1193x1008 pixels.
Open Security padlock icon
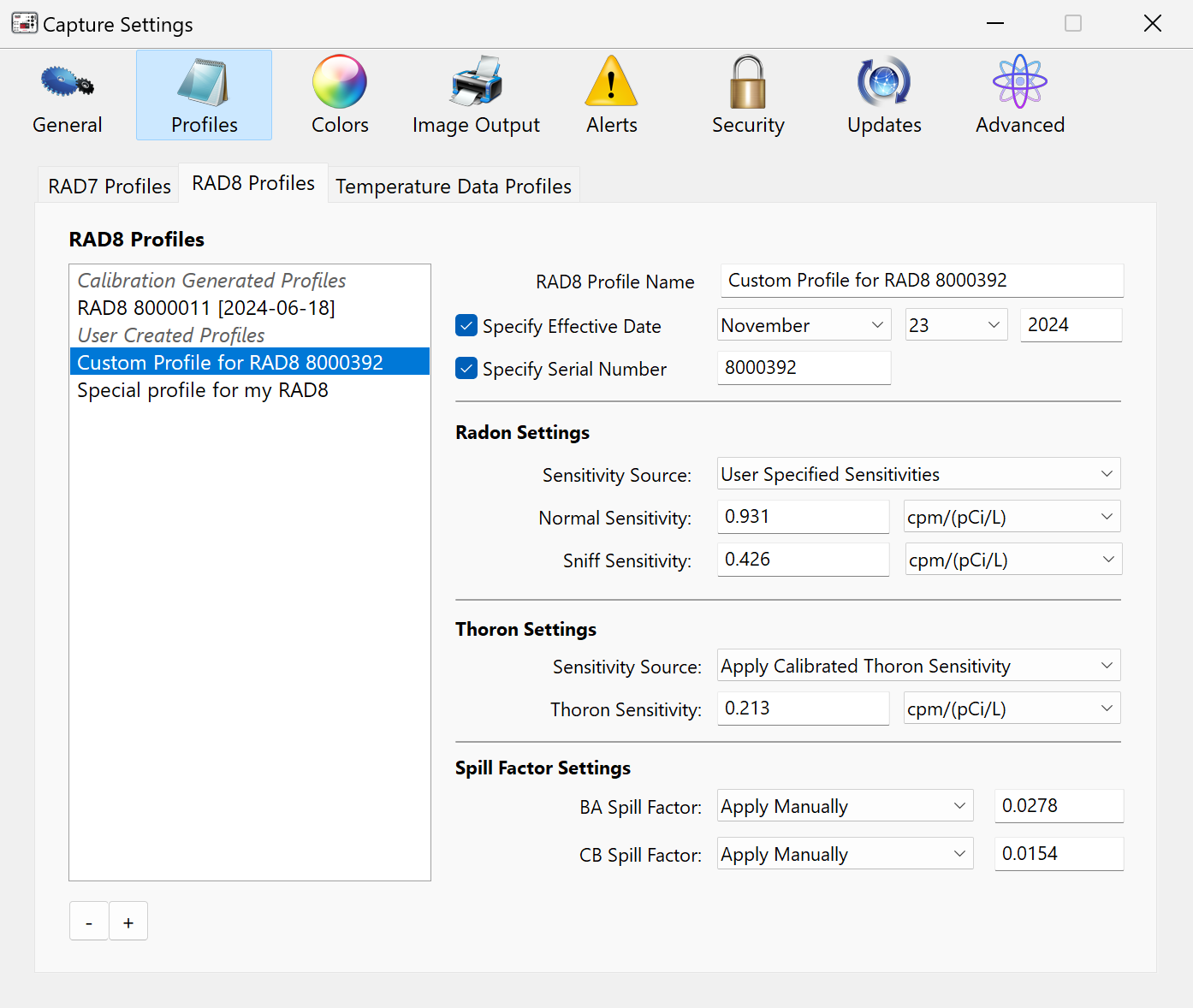747,83
